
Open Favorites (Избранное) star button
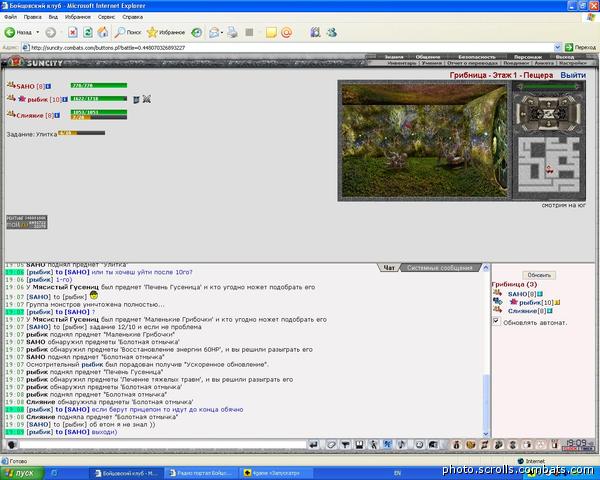pos(166,33)
